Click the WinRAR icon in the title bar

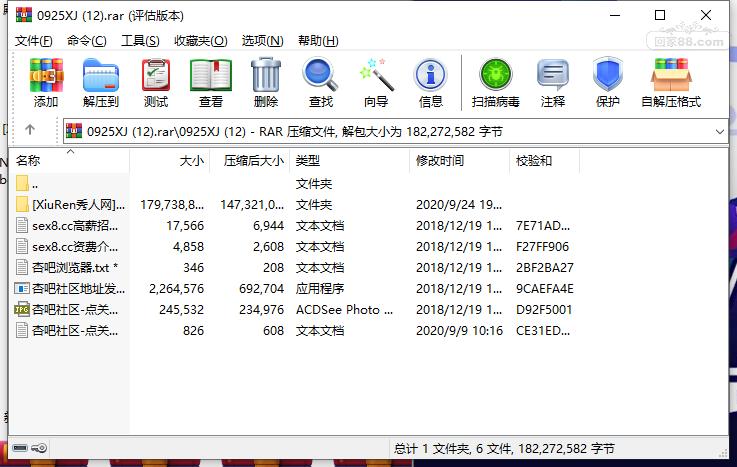pos(24,15)
